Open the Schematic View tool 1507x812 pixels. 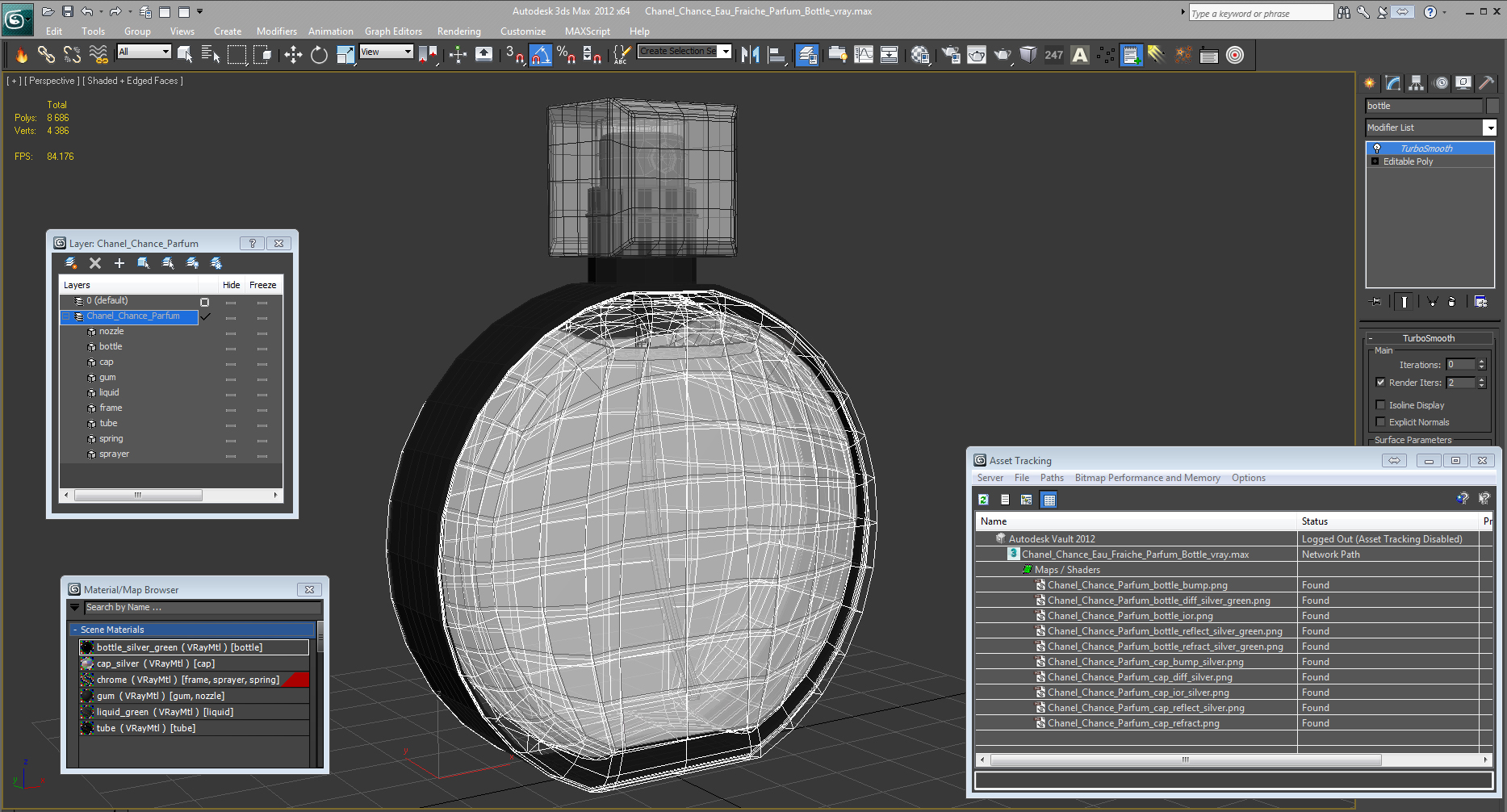890,55
